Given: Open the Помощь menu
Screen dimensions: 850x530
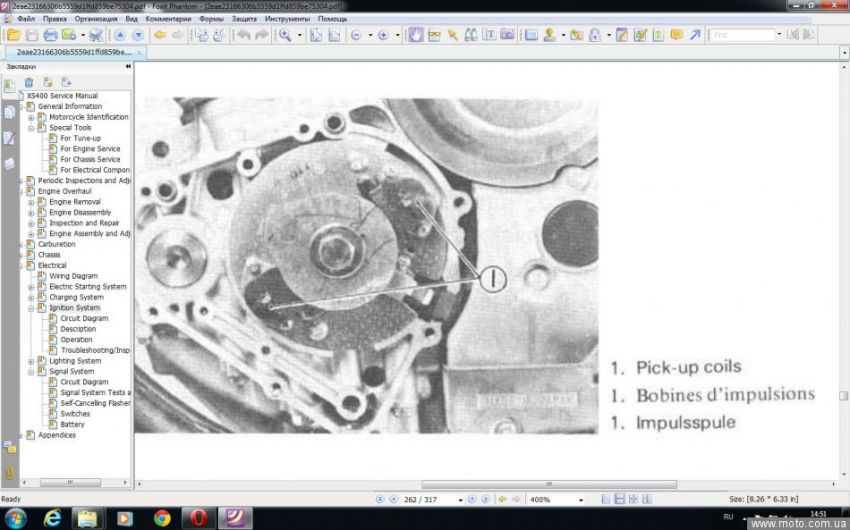Looking at the screenshot, I should (332, 19).
